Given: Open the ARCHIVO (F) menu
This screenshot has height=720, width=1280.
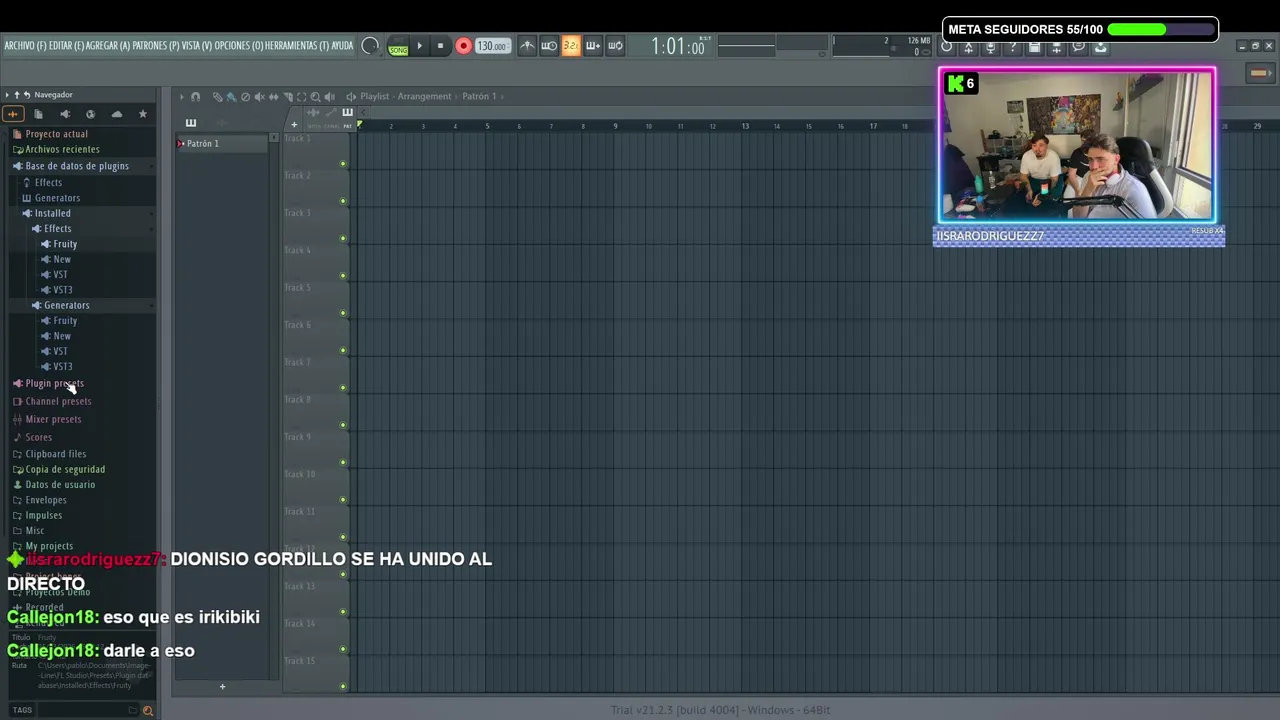Looking at the screenshot, I should [x=25, y=46].
